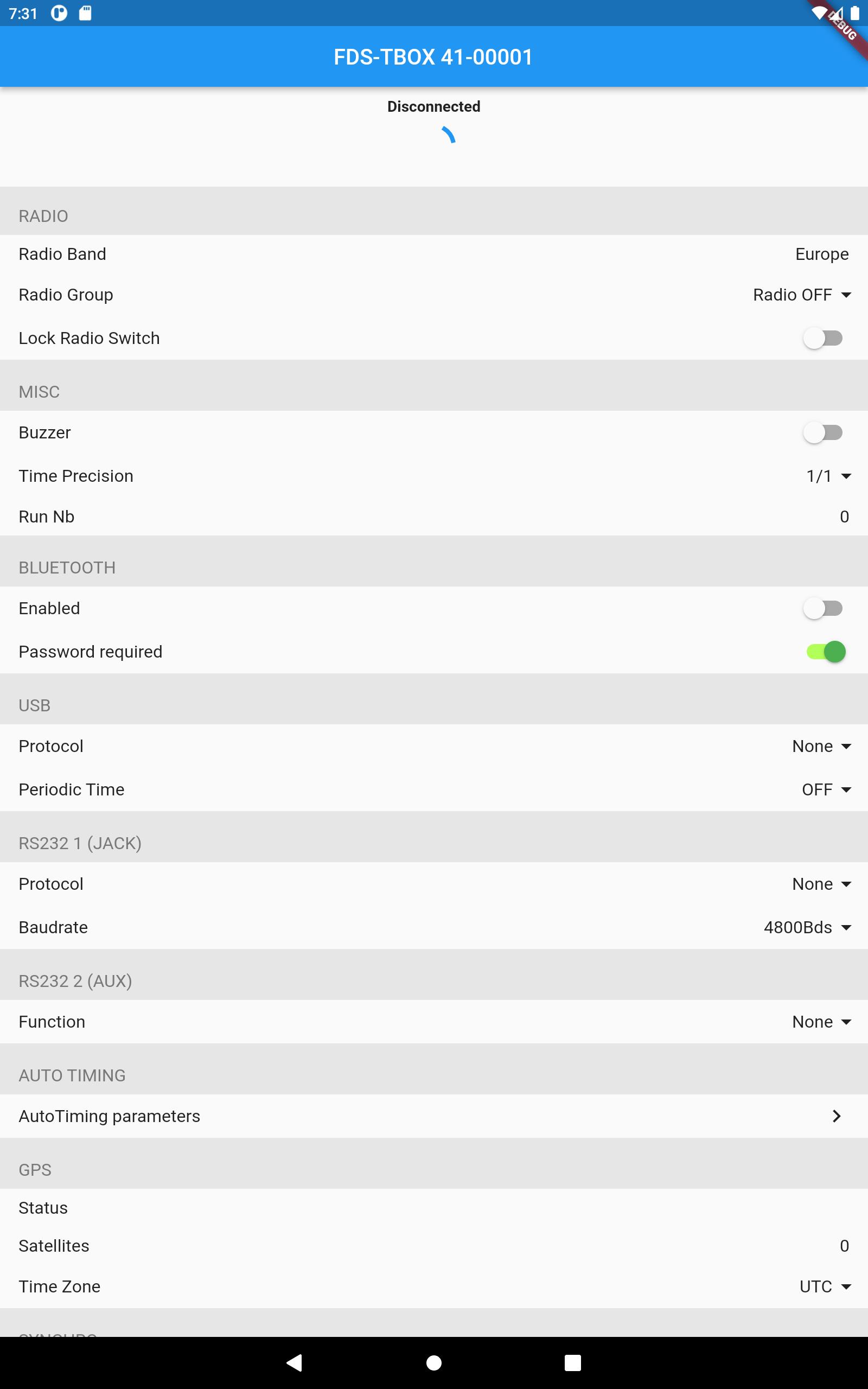Screen dimensions: 868x1389
Task: Open AutoTiming parameters chevron arrow
Action: tap(837, 1116)
